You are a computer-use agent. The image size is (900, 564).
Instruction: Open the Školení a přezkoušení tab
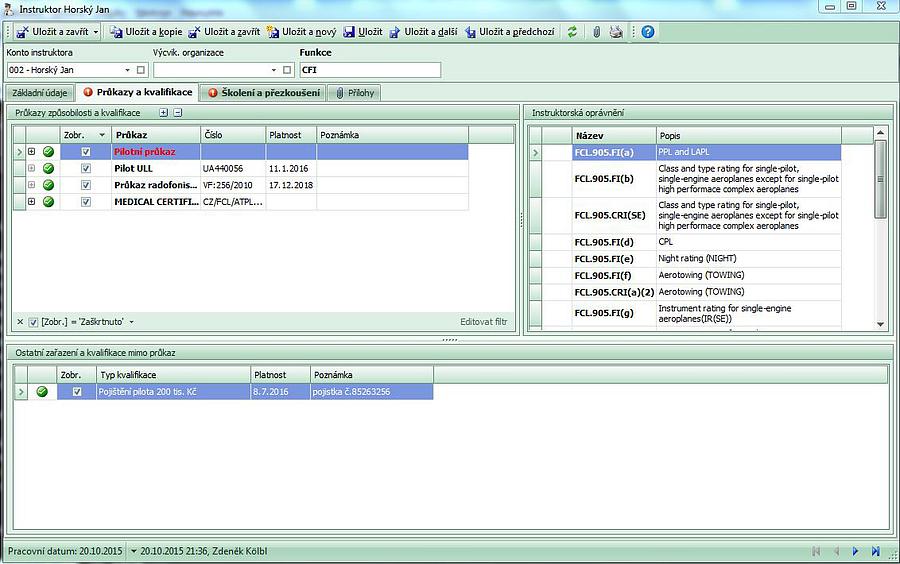[x=263, y=93]
